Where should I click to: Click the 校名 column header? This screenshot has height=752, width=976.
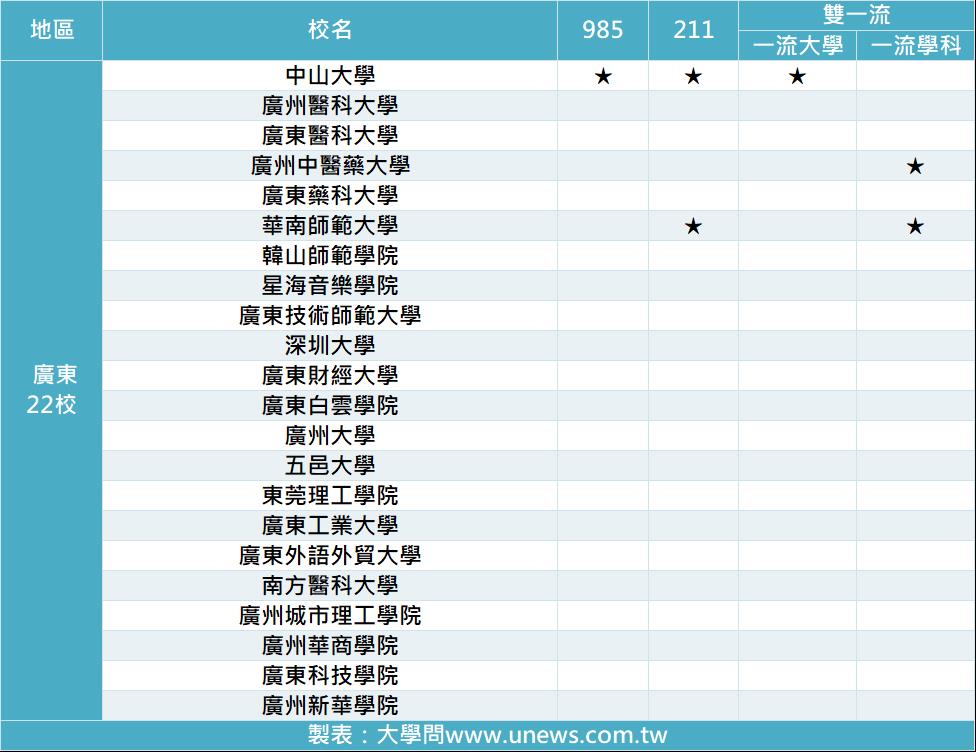[x=330, y=30]
